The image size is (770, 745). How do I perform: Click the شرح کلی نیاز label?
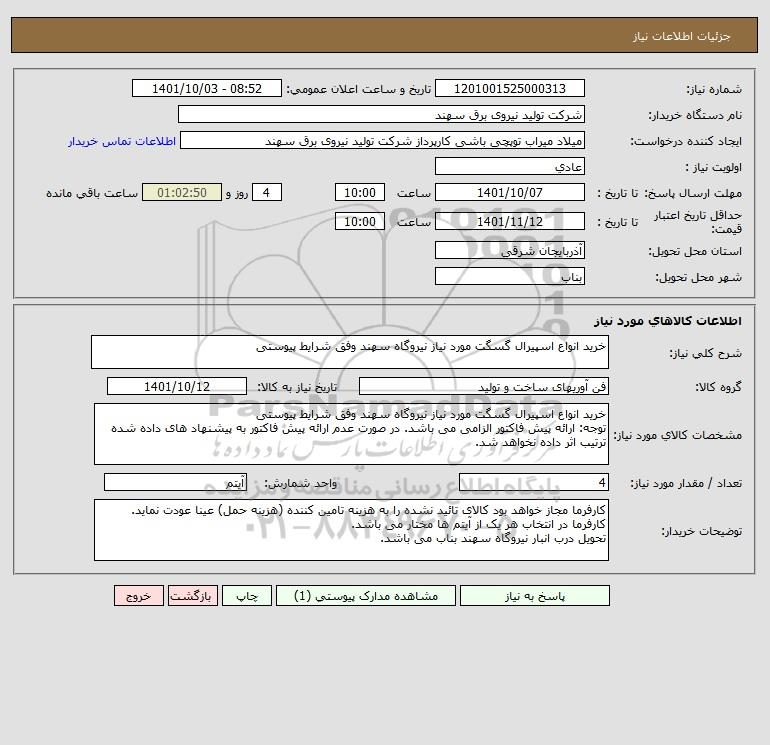tap(706, 353)
